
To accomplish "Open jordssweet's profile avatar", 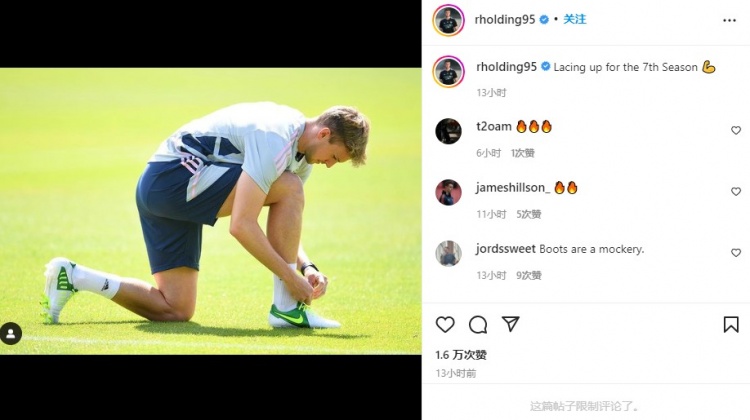I will 449,253.
